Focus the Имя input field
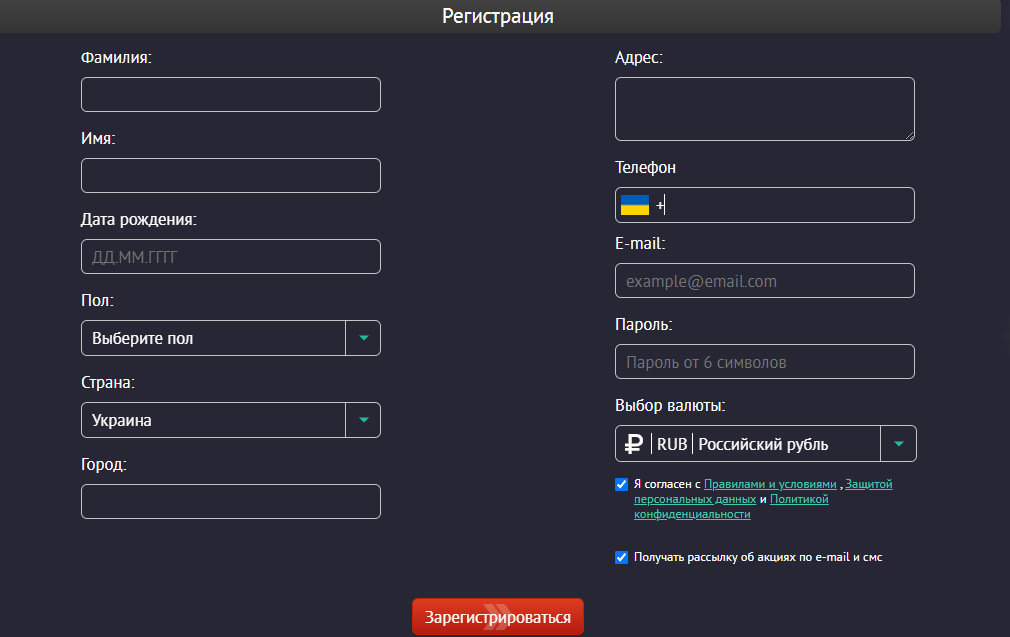Image resolution: width=1010 pixels, height=637 pixels. click(x=231, y=175)
